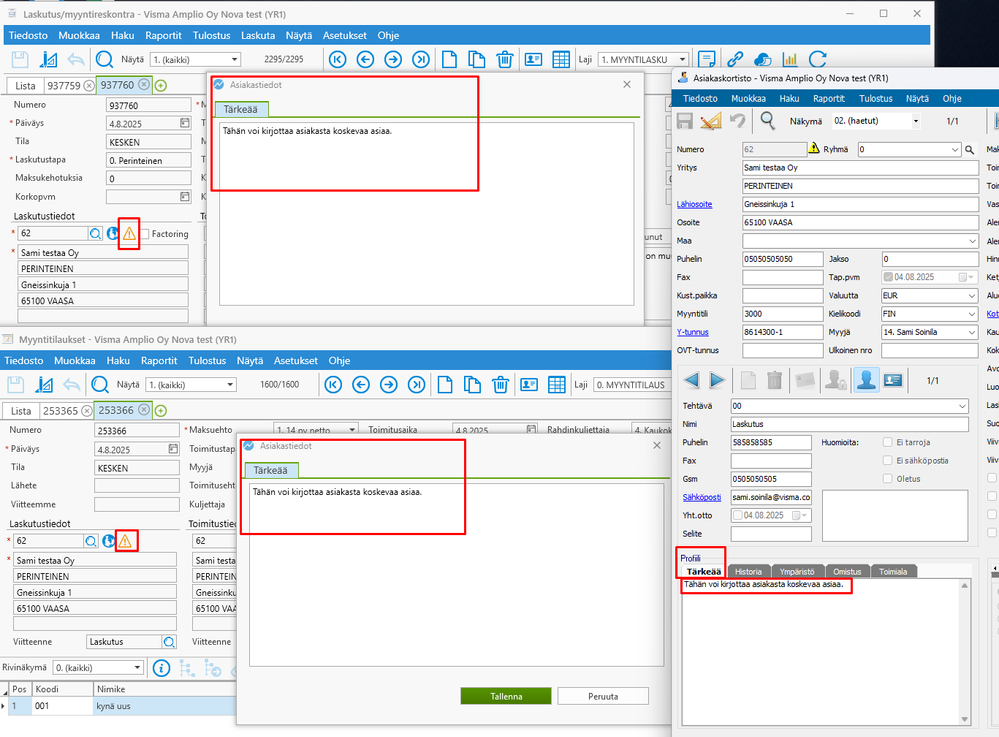Click save icon in Laskutus window toolbar

tap(20, 60)
